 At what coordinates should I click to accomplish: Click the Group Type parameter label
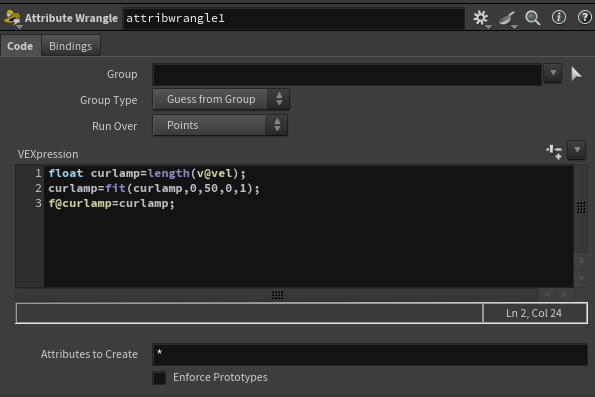coord(109,100)
